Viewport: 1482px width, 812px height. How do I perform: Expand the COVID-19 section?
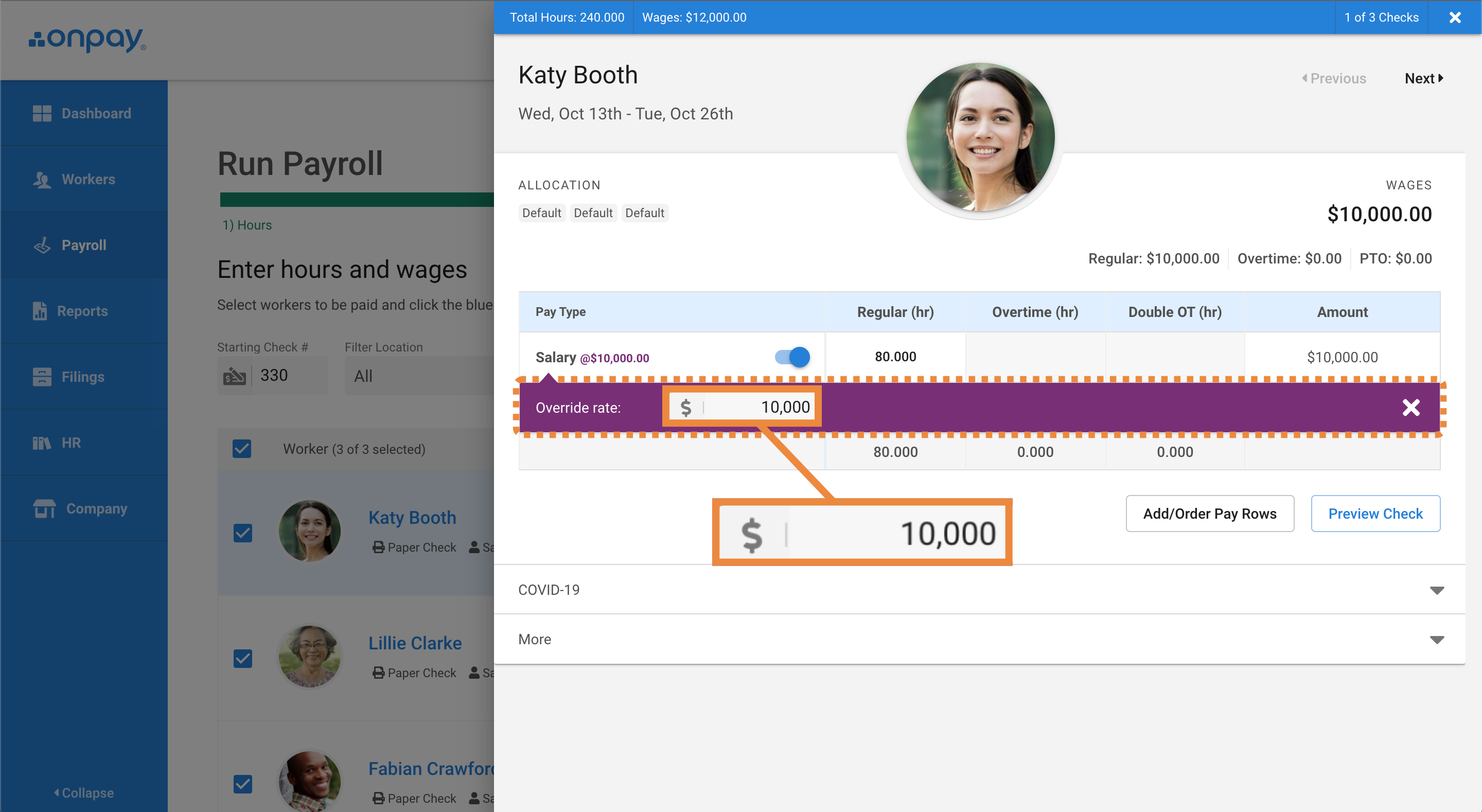980,590
